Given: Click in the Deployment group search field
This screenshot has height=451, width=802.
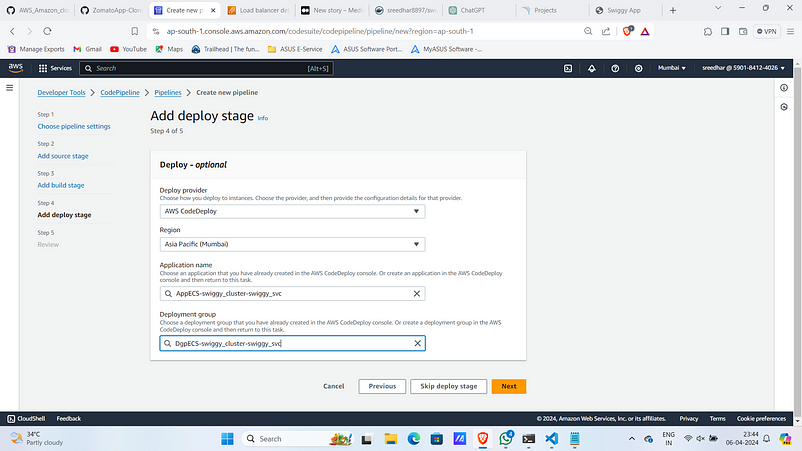Looking at the screenshot, I should click(292, 343).
